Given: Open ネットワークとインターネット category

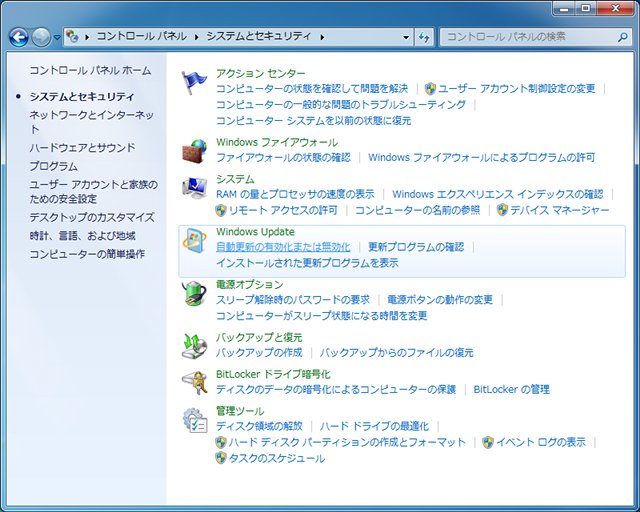Looking at the screenshot, I should click(x=91, y=122).
